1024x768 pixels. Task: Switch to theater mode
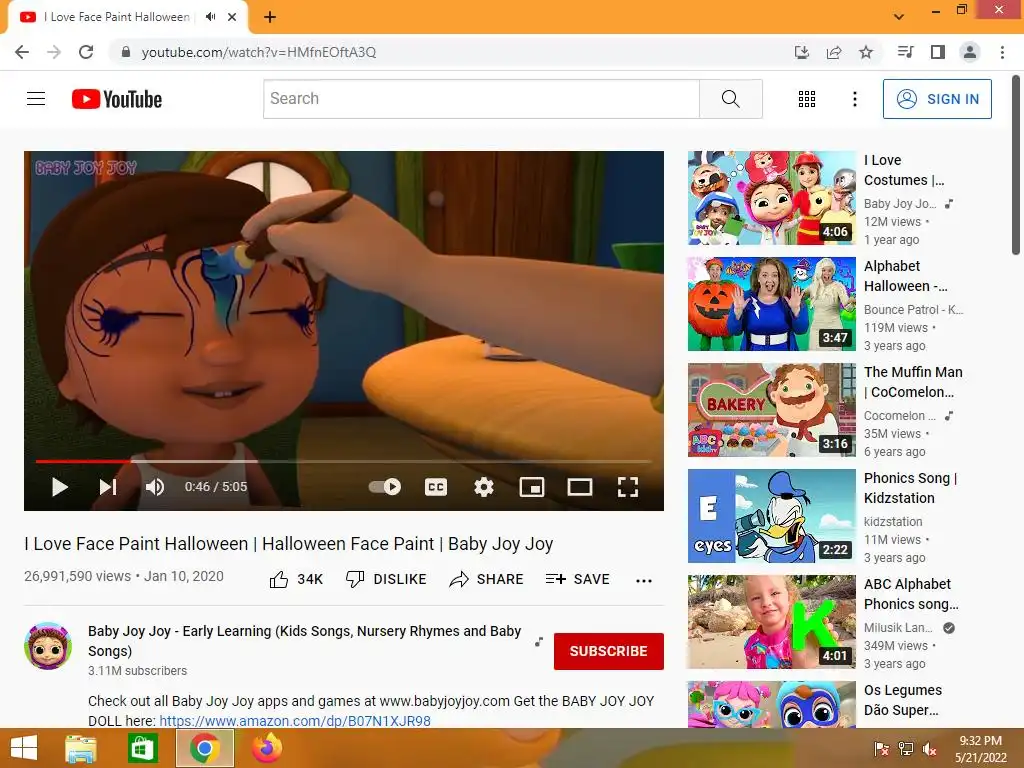point(580,487)
